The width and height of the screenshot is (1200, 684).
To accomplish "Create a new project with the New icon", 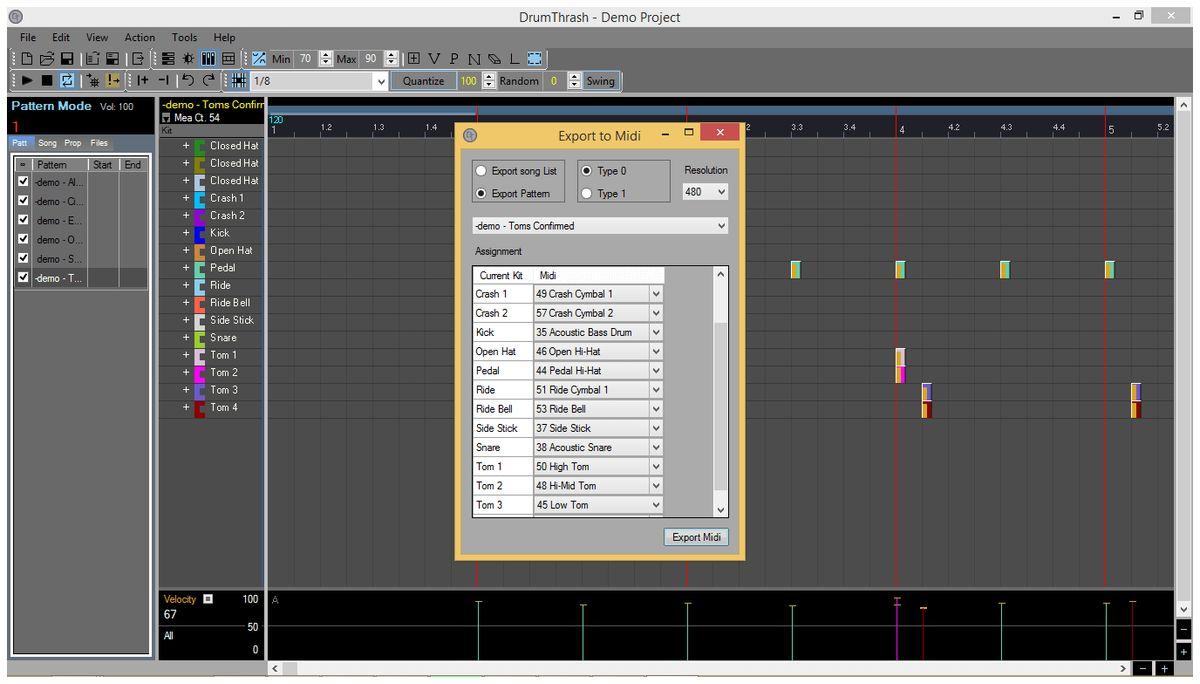I will 27,59.
